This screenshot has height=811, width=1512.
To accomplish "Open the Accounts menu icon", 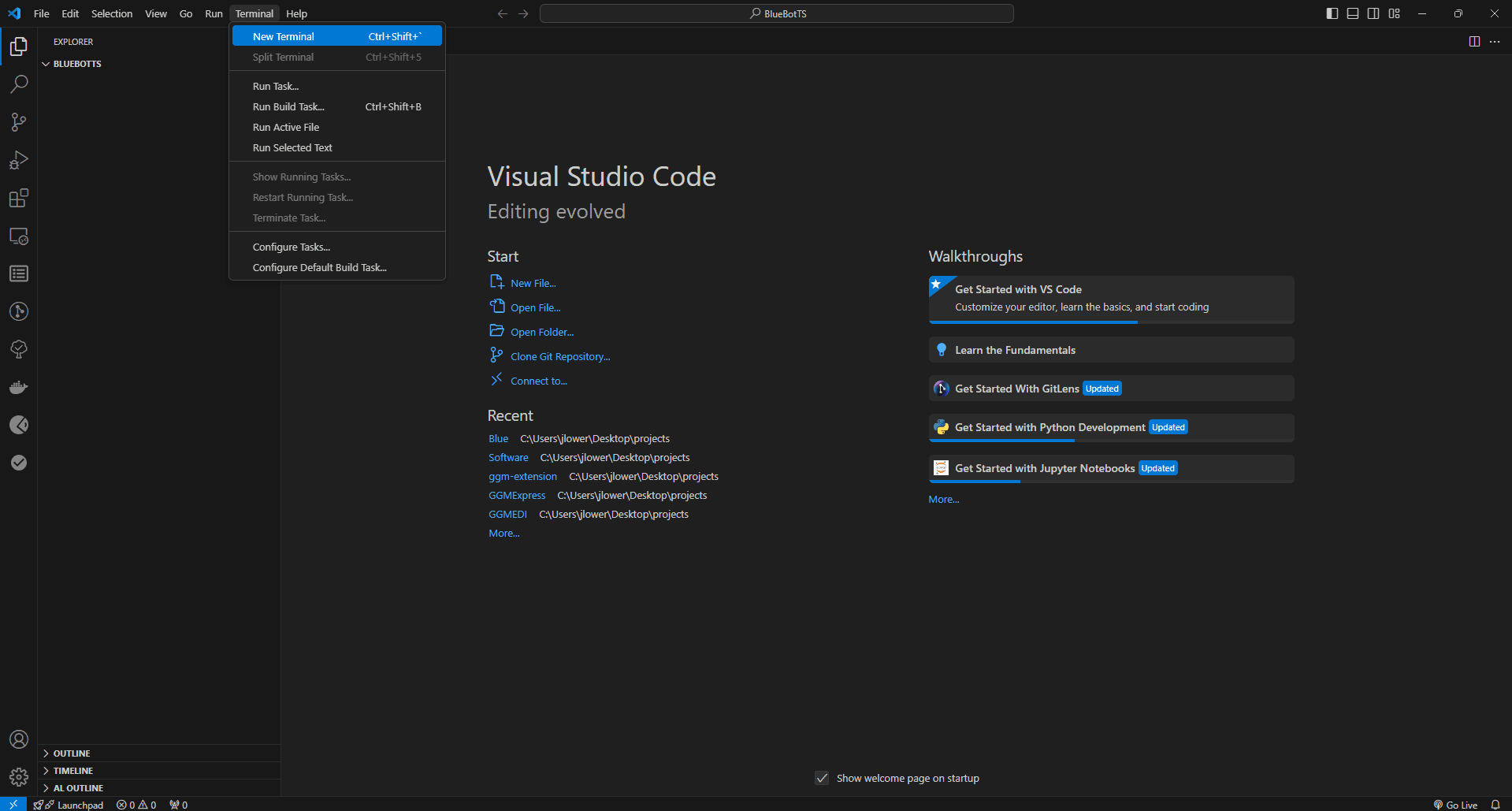I will [19, 739].
